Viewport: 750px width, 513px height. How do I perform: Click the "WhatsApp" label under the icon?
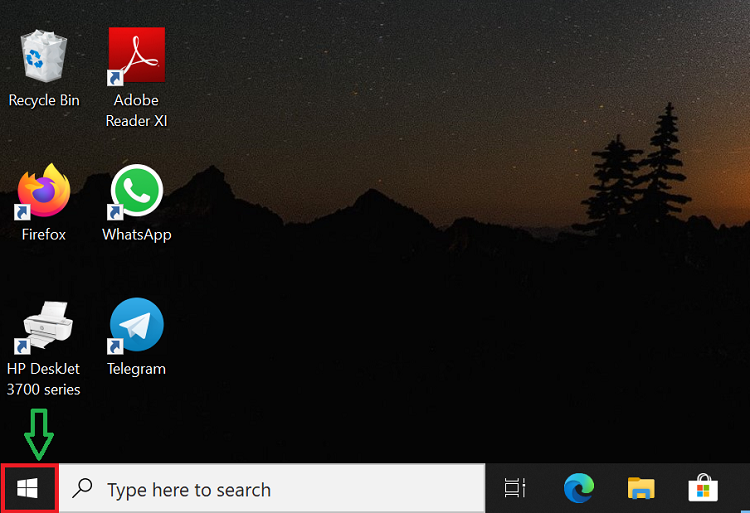click(136, 235)
